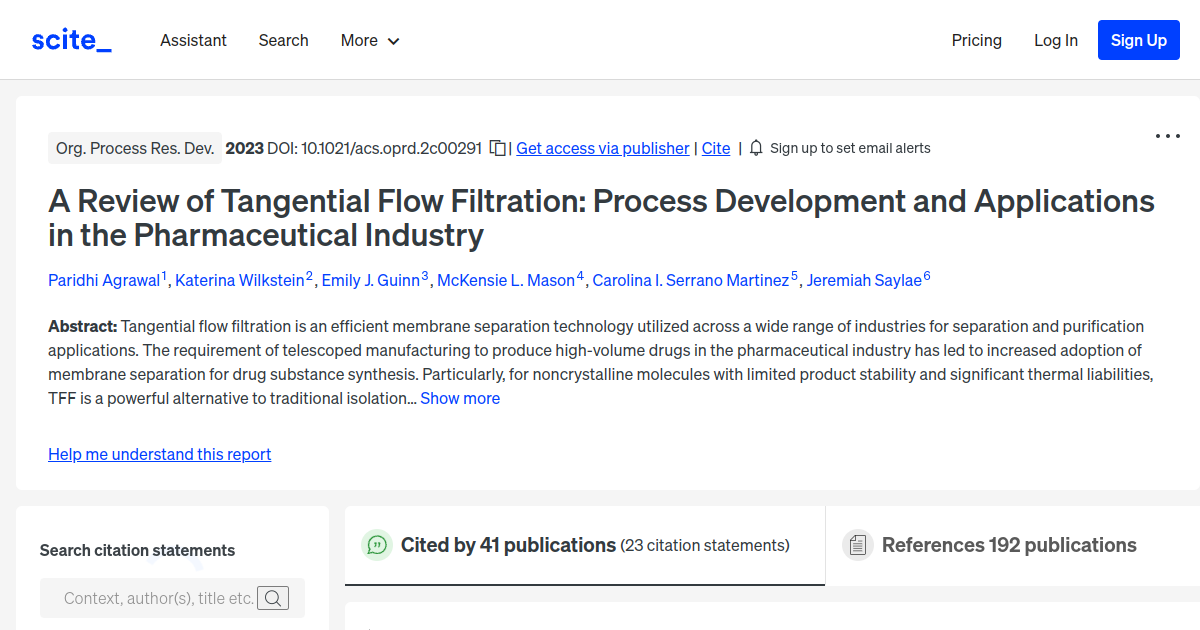This screenshot has width=1200, height=630.
Task: Click the scite_ logo
Action: 70,40
